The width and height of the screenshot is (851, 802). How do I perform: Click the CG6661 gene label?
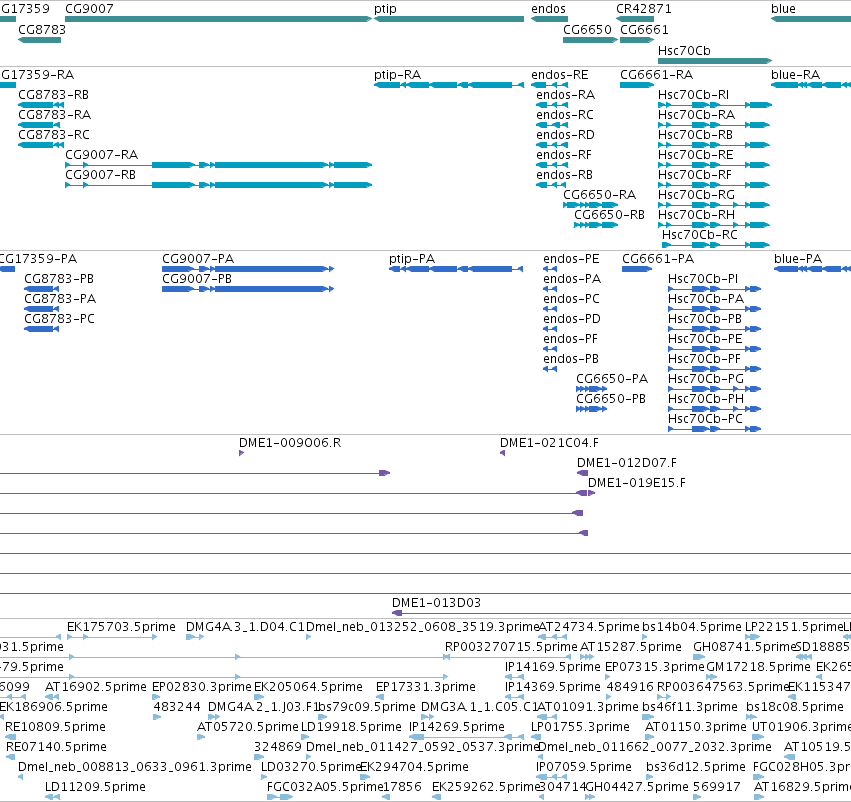pyautogui.click(x=644, y=30)
